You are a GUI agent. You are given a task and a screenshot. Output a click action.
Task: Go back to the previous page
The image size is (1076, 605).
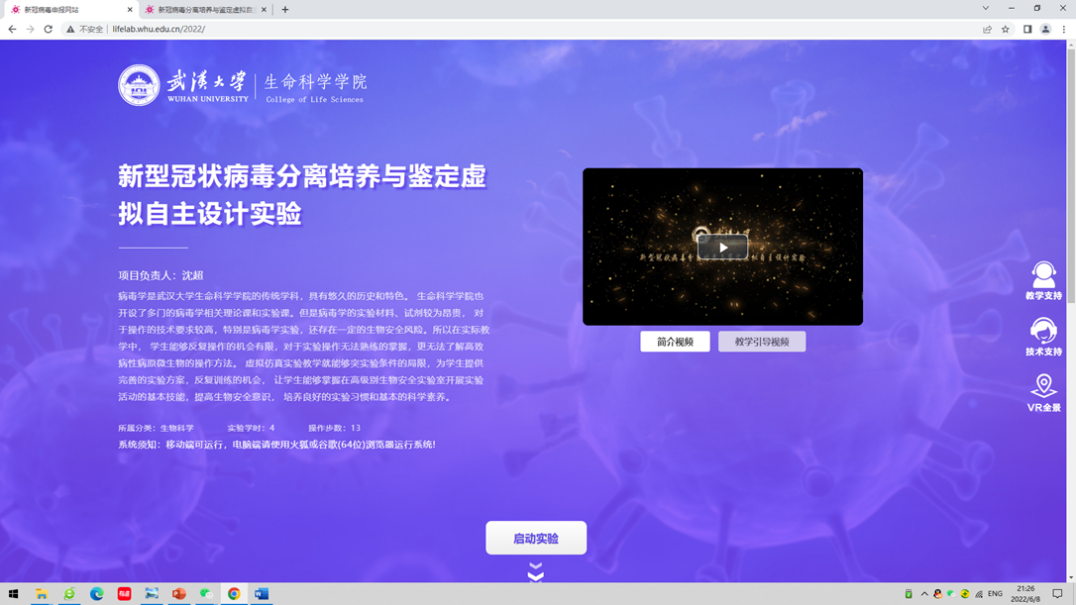(12, 29)
